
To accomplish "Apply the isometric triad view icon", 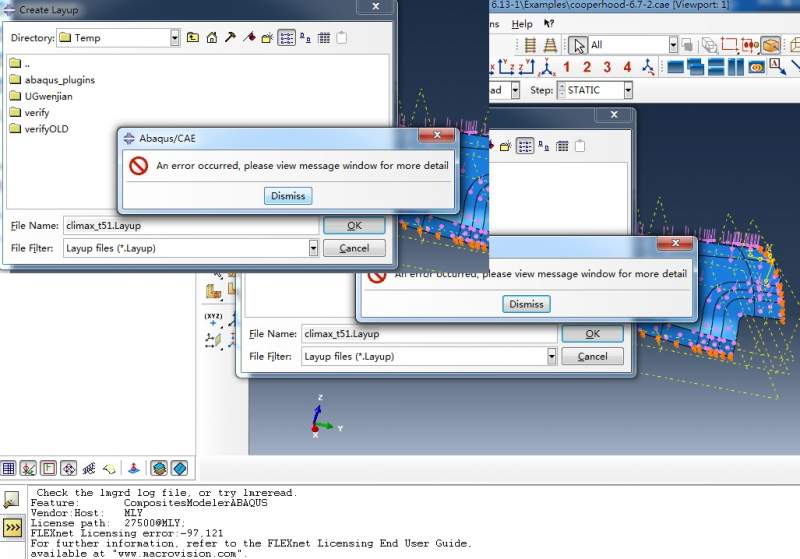I will (547, 67).
